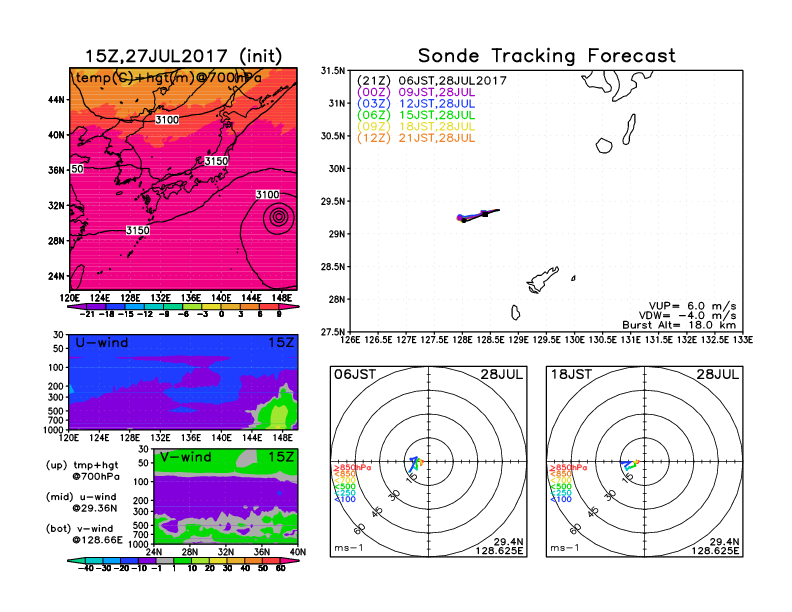Click the '(mid) u-wind @29.36N' note
This screenshot has width=792, height=612.
pyautogui.click(x=81, y=502)
